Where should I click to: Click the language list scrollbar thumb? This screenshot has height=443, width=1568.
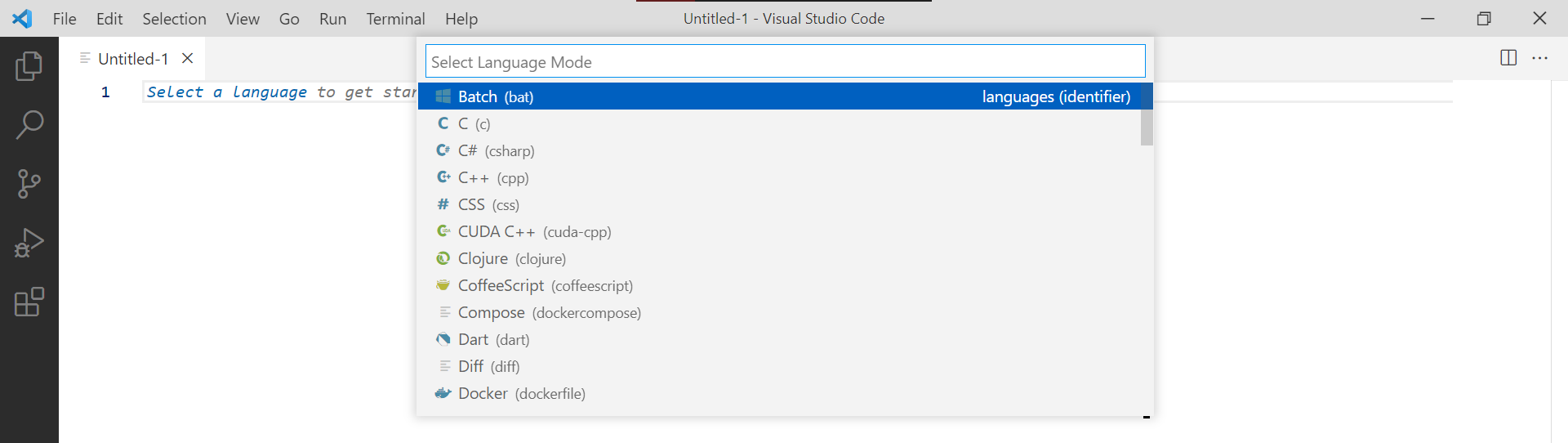1147,114
